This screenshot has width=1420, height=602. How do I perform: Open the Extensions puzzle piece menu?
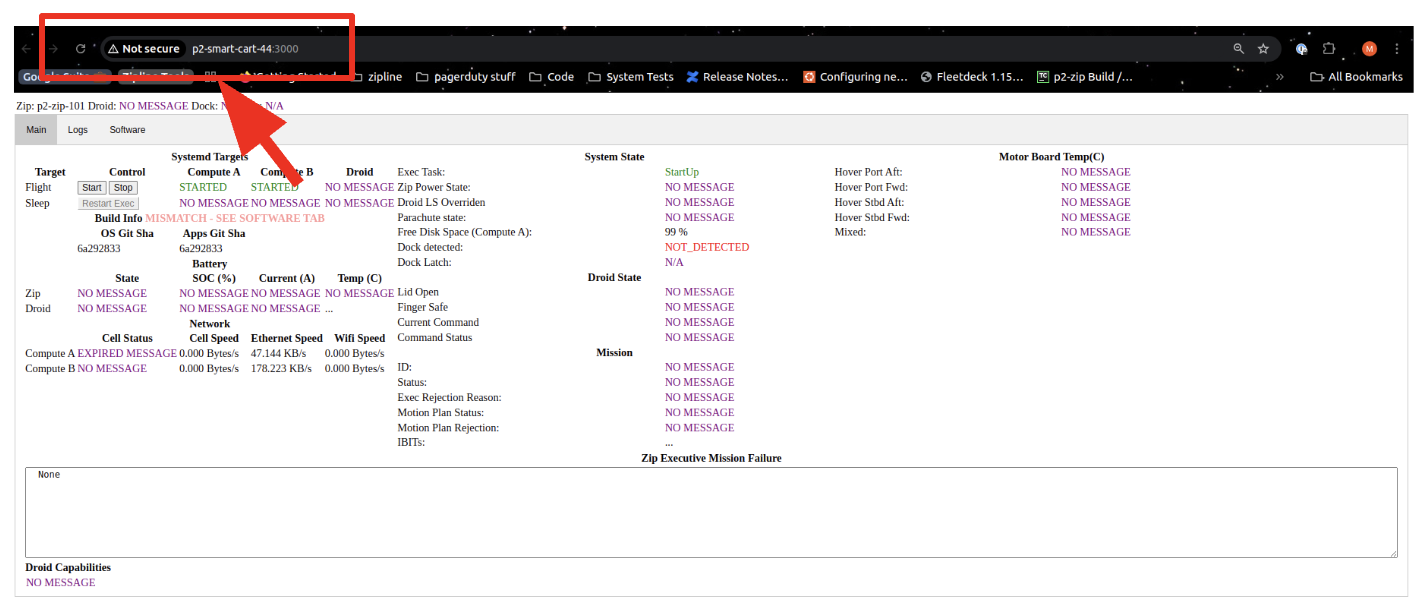point(1329,48)
